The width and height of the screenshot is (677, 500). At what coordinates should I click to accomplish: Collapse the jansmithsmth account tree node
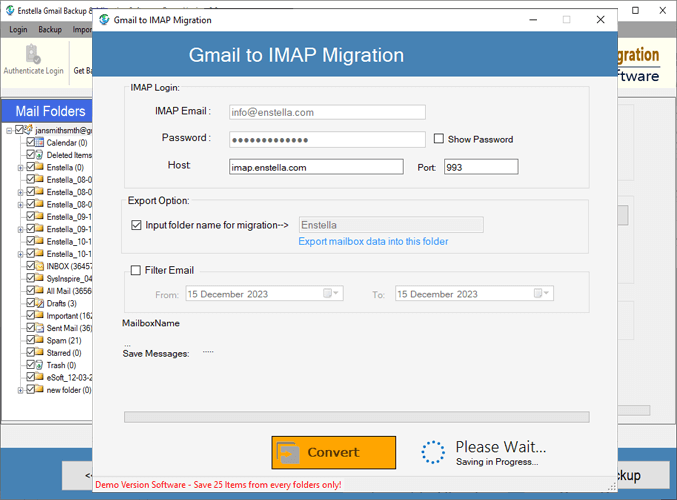click(x=9, y=130)
